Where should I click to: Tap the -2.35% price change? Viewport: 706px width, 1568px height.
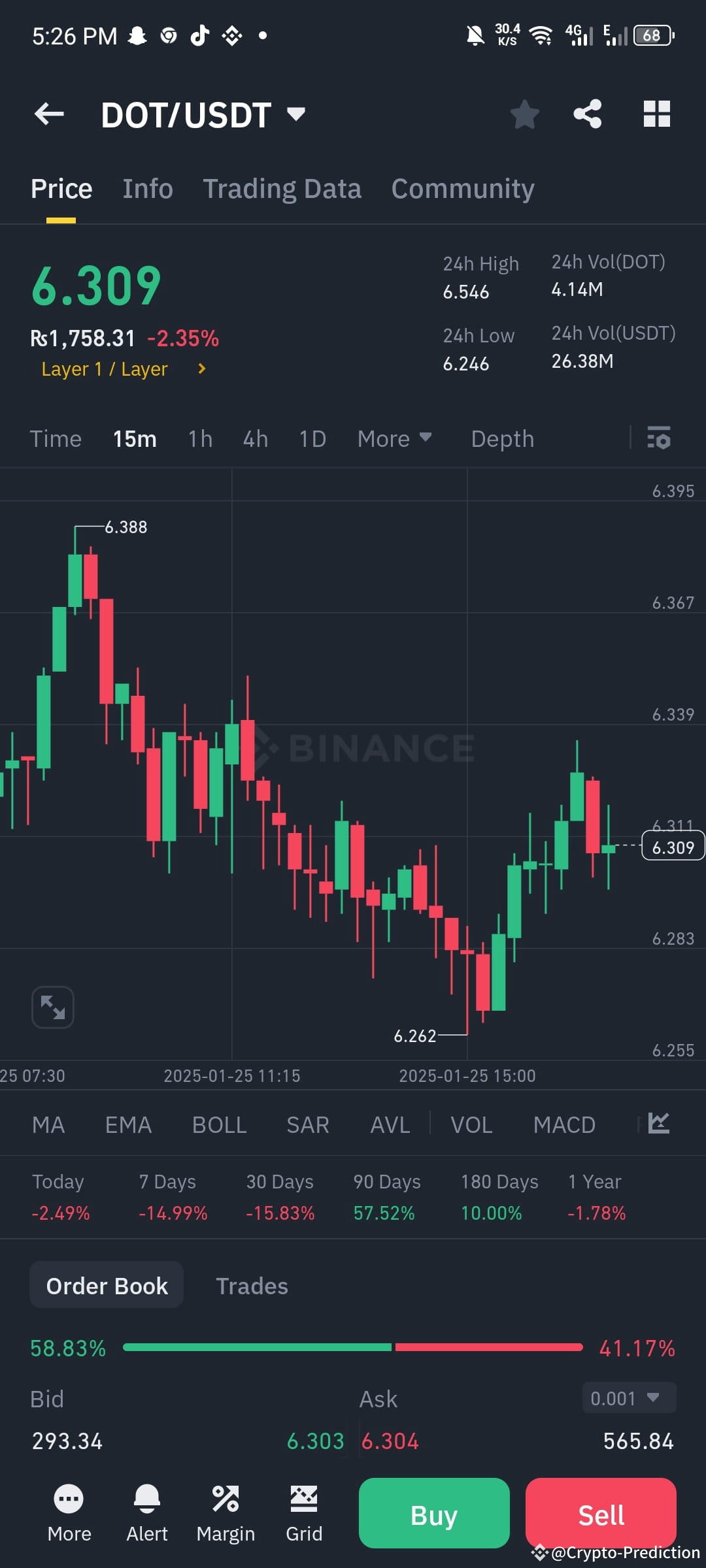coord(183,338)
